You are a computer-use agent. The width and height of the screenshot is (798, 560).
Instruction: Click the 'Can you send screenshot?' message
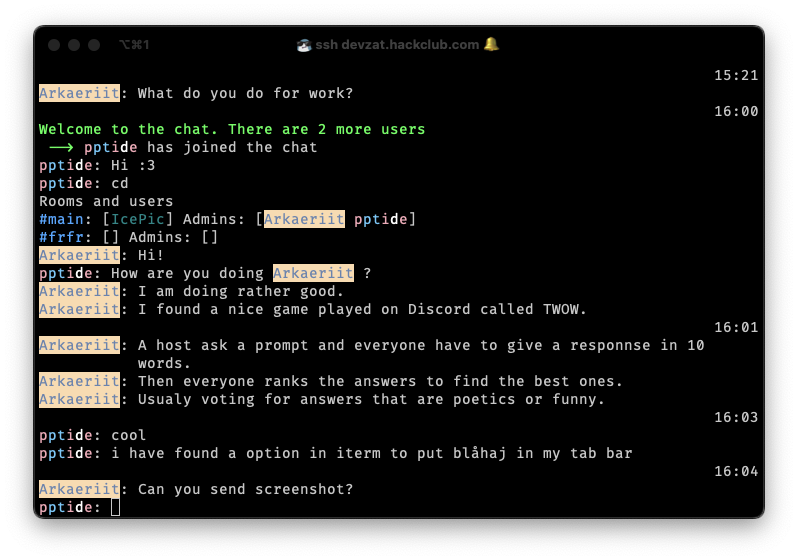[x=245, y=489]
